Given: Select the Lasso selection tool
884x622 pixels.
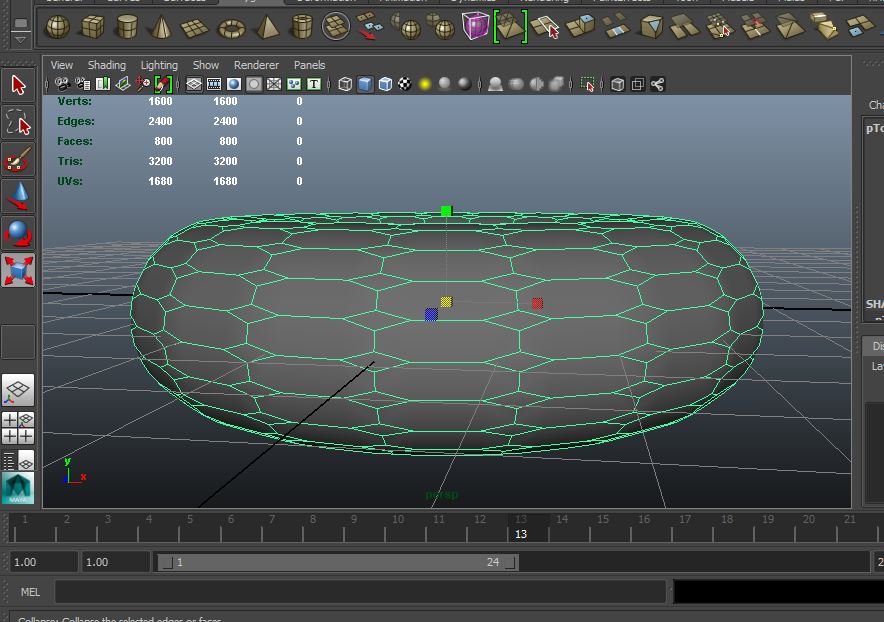Looking at the screenshot, I should coord(18,123).
